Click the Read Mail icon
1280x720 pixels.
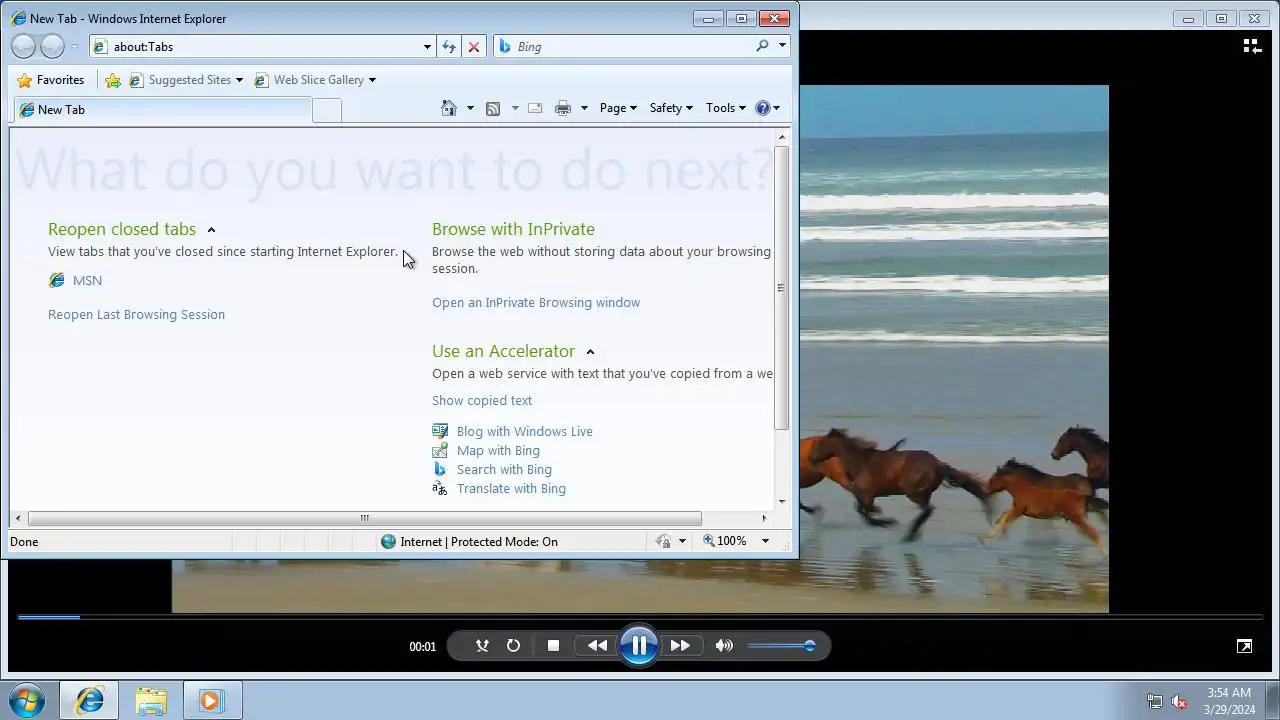click(535, 108)
